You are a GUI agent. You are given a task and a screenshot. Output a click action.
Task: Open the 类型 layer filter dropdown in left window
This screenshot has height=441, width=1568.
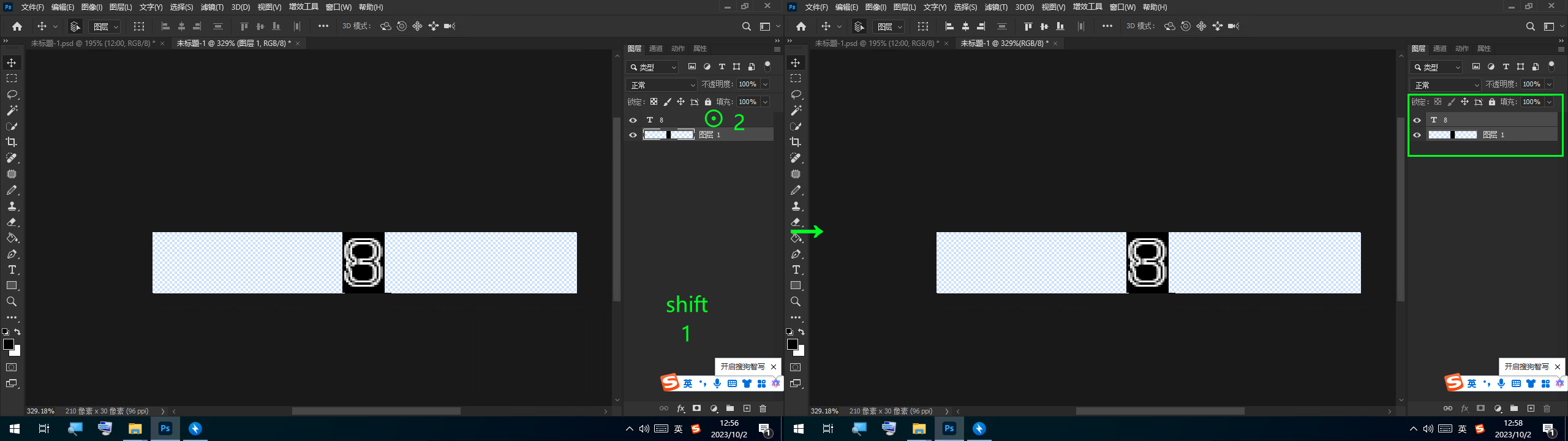click(653, 67)
